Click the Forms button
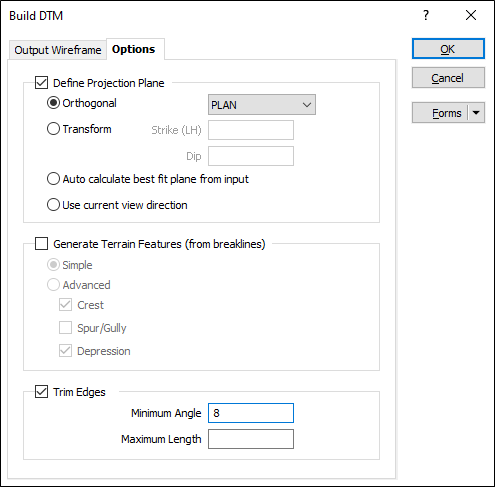The image size is (495, 487). pyautogui.click(x=441, y=113)
